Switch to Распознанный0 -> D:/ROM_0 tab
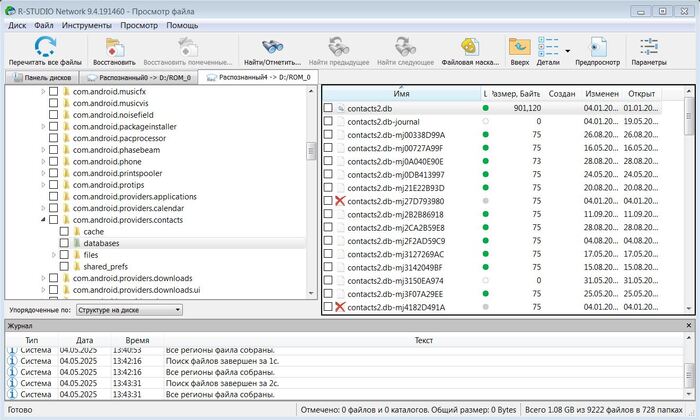 (139, 78)
